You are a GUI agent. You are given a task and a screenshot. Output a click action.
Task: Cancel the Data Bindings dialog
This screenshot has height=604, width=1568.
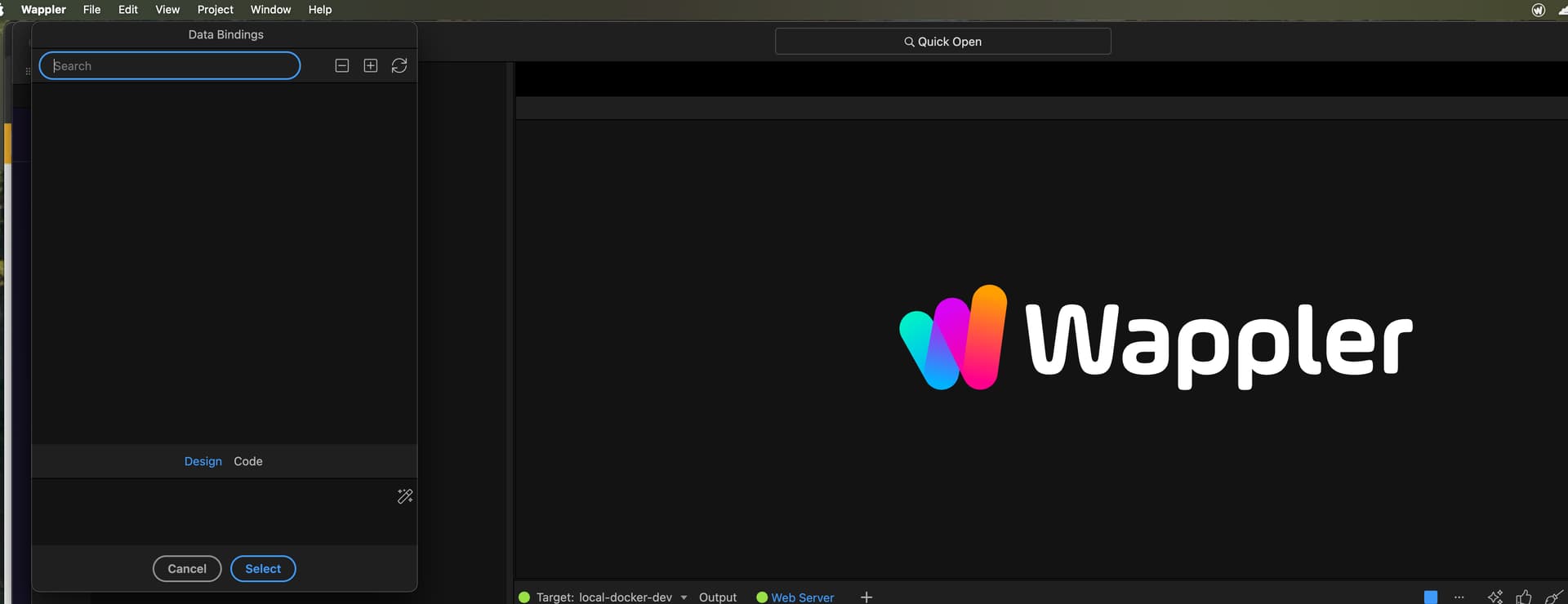pos(187,569)
